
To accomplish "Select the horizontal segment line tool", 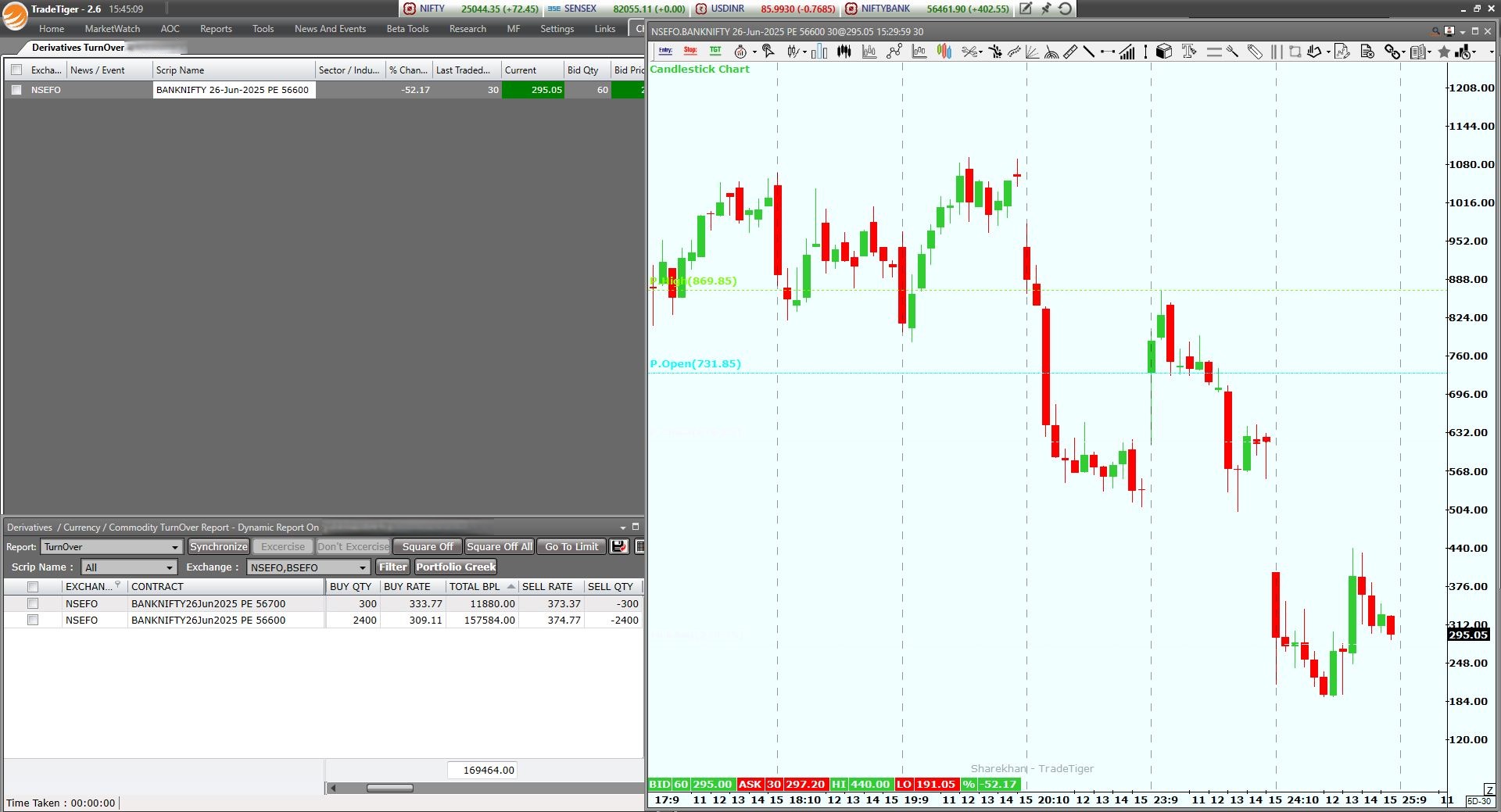I will pos(1108,52).
